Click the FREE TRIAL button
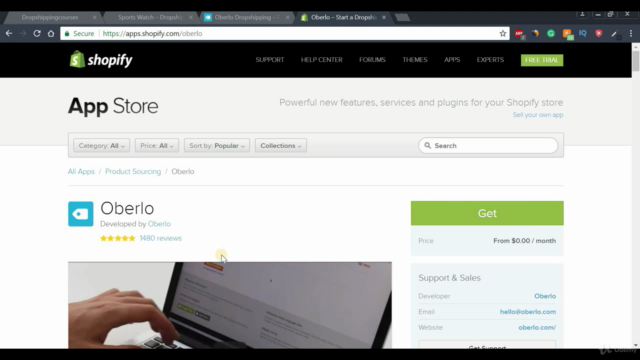 pos(542,60)
